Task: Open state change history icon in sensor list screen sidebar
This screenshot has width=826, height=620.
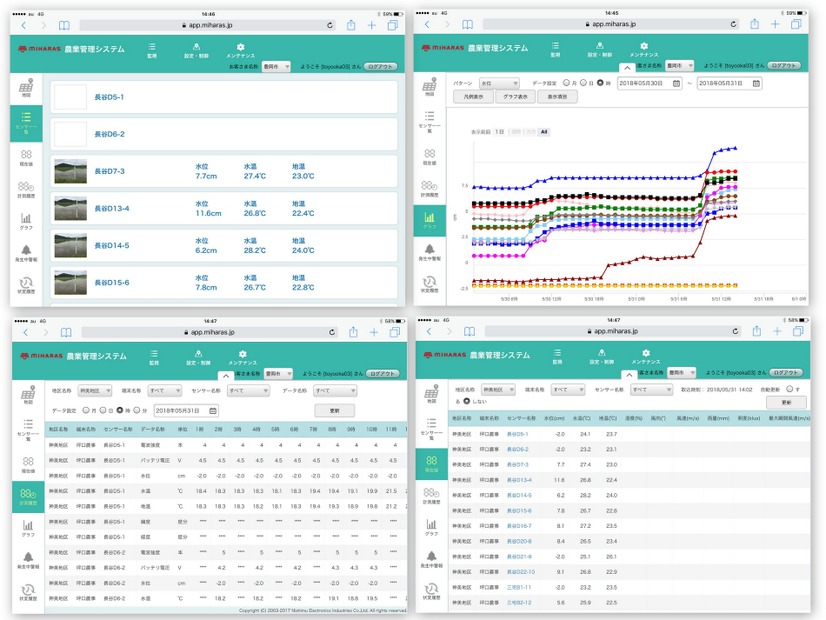Action: 26,285
